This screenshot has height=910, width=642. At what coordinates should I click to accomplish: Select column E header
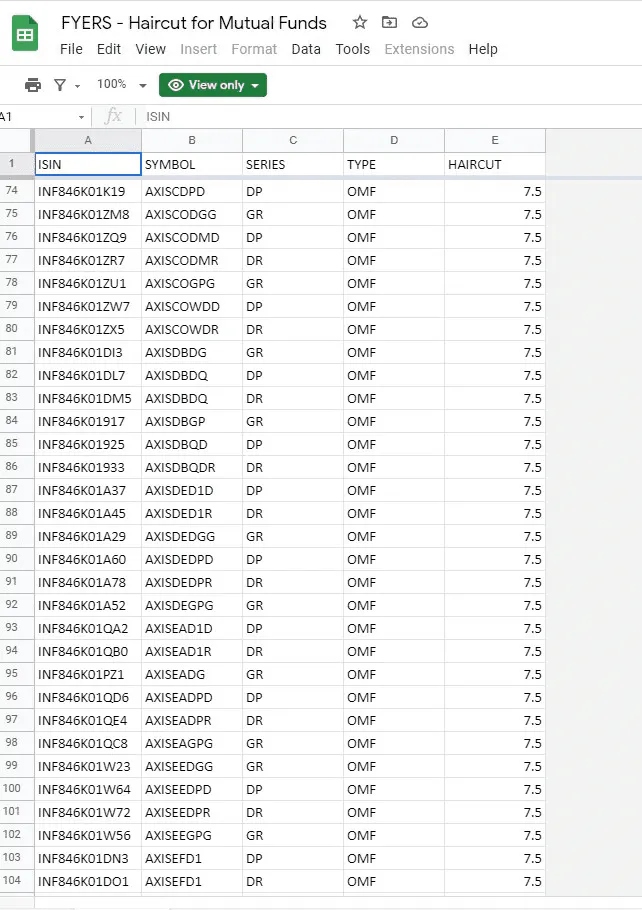pyautogui.click(x=495, y=140)
